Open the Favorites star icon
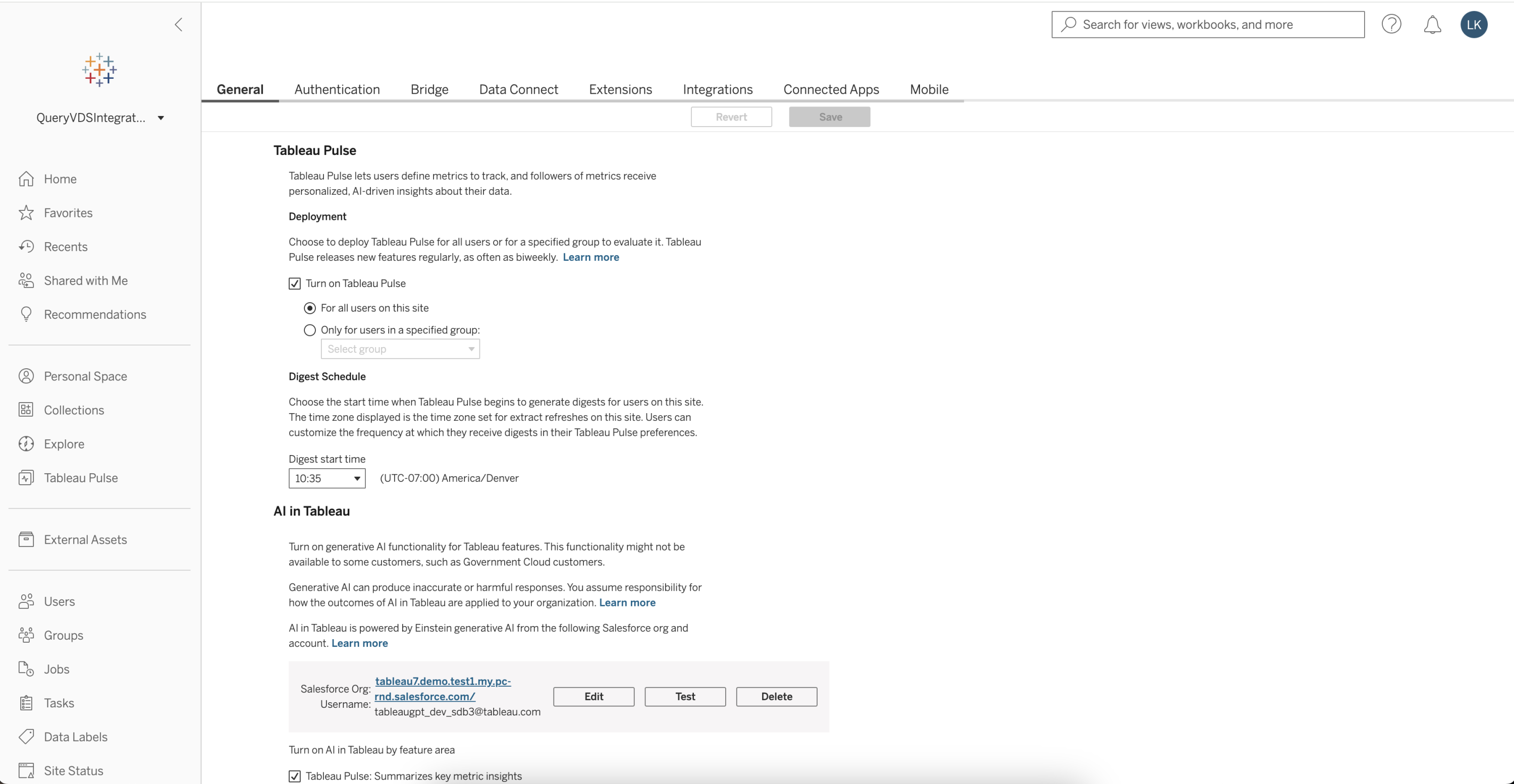The image size is (1514, 784). click(x=26, y=213)
